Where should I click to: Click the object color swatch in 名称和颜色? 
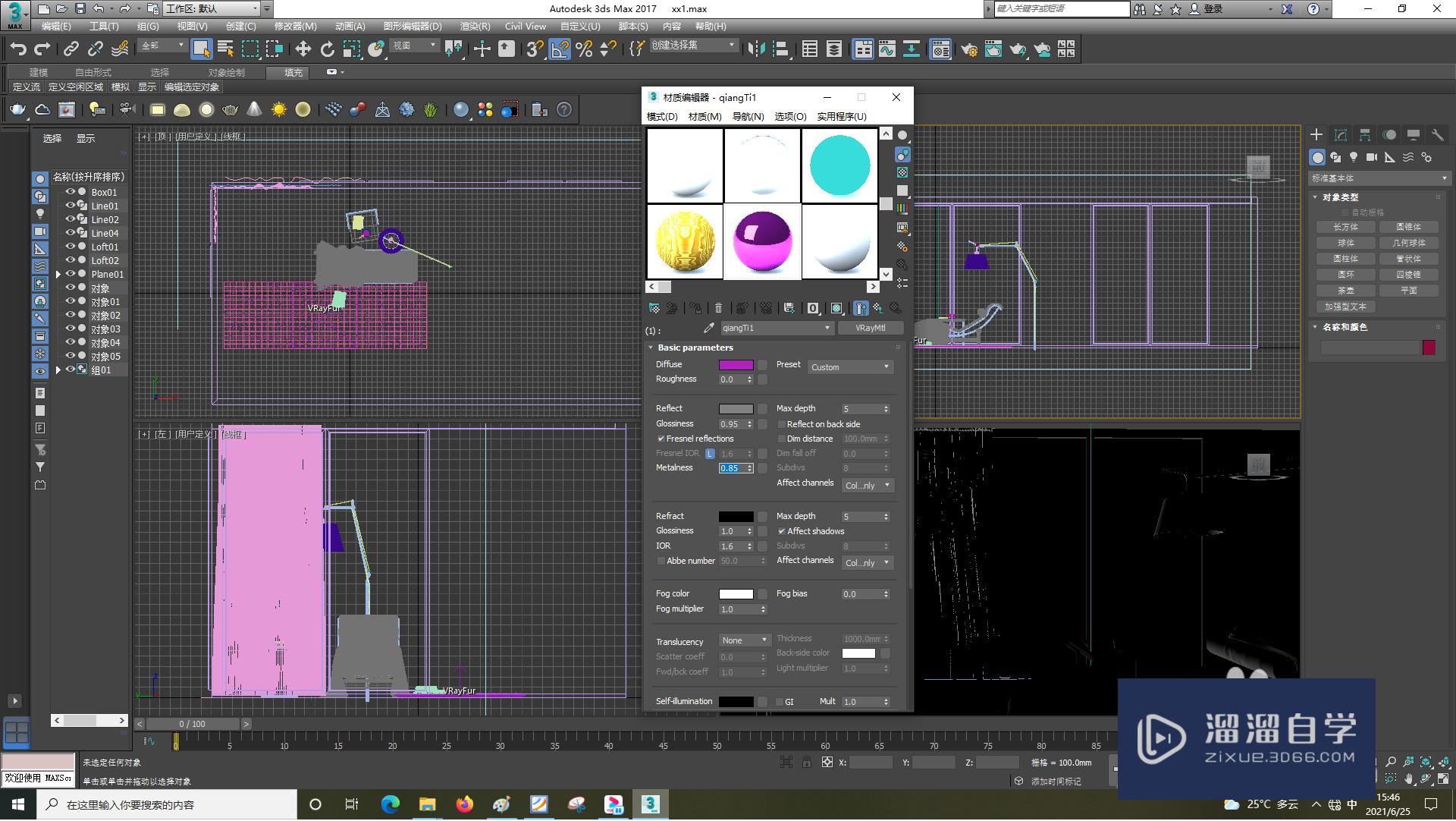(1429, 348)
